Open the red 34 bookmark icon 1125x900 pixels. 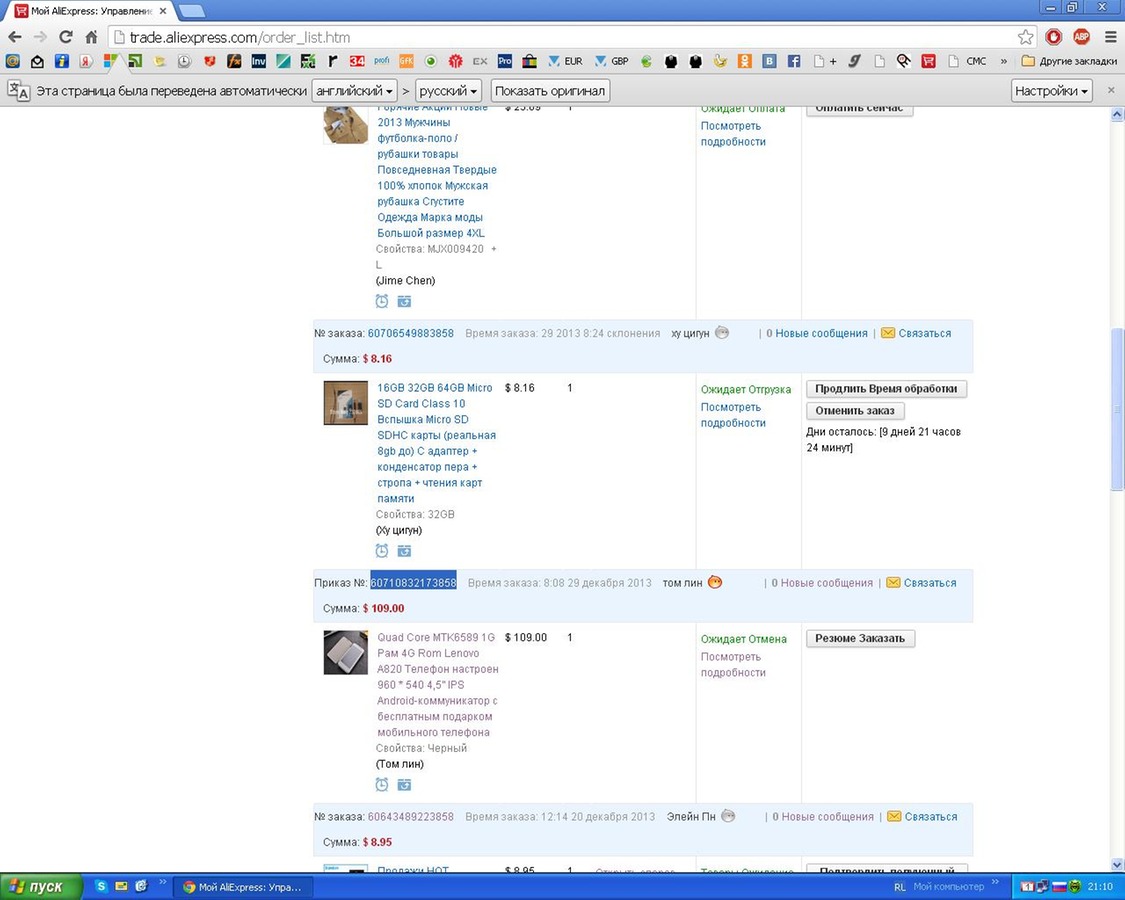[357, 62]
